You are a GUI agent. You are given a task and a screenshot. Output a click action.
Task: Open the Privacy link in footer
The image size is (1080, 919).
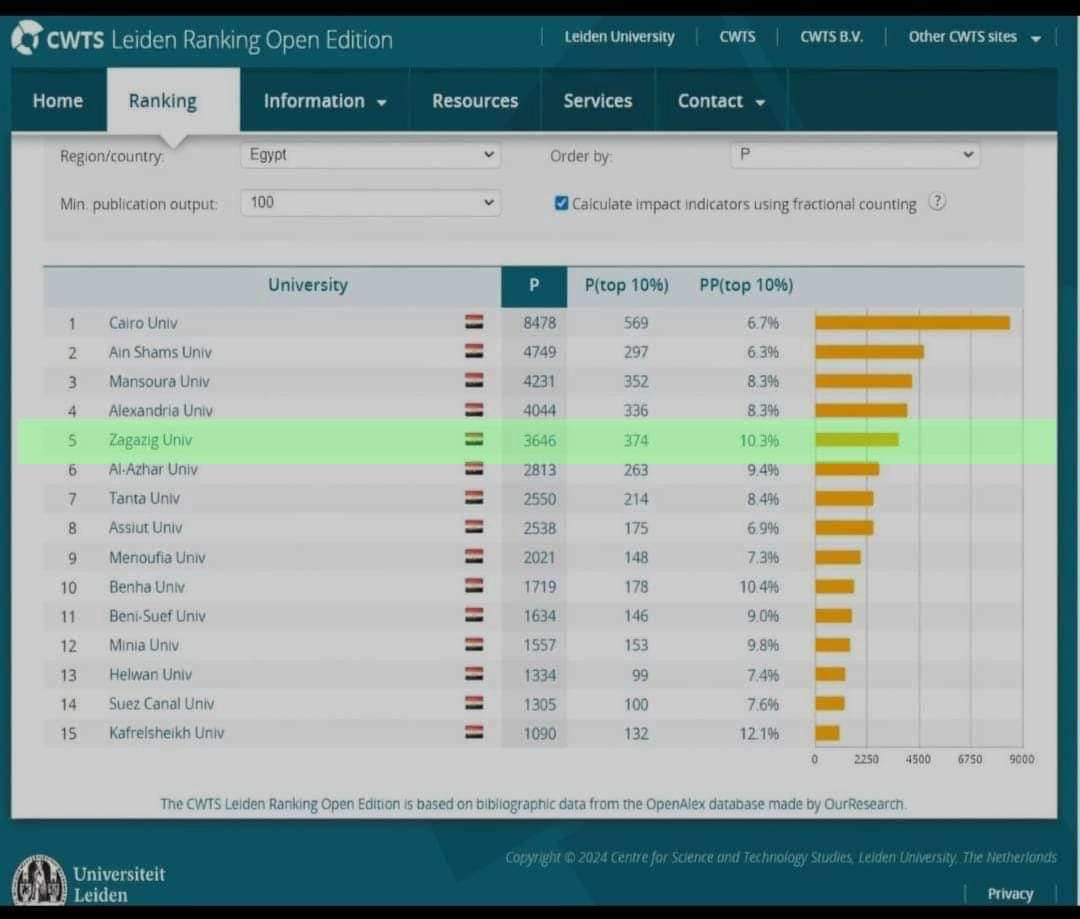[1010, 894]
